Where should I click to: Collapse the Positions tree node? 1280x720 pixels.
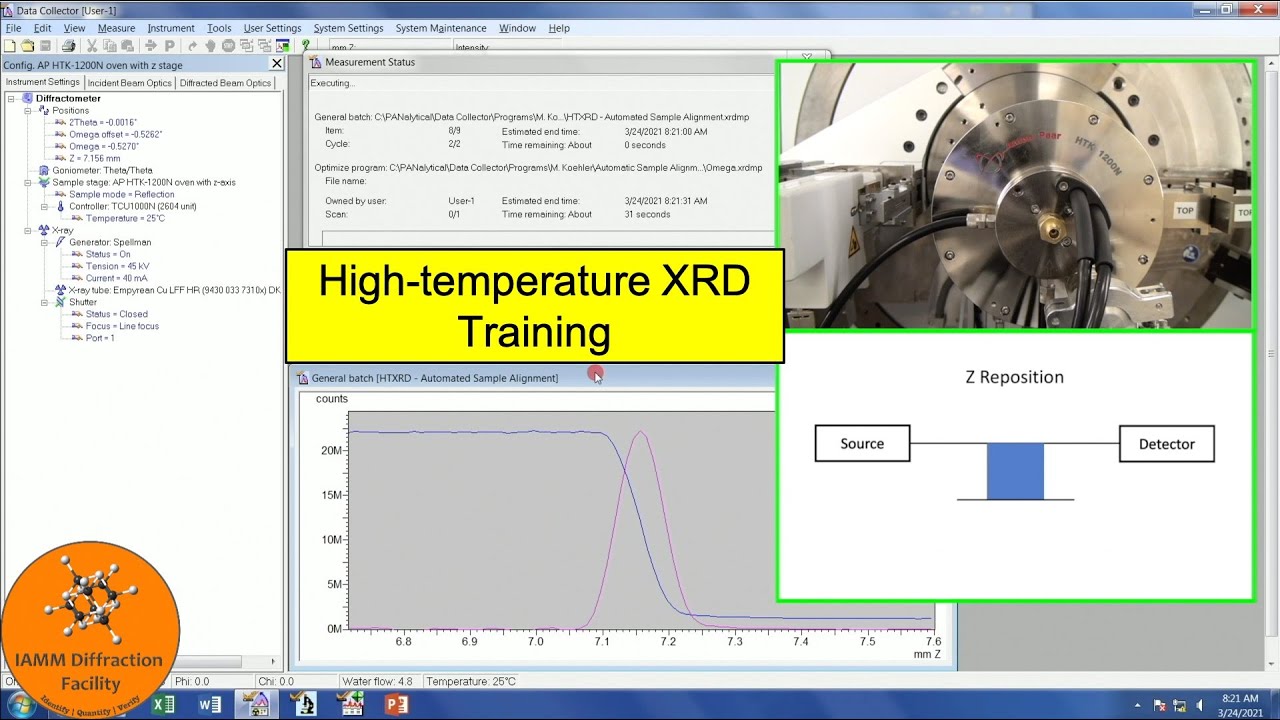click(28, 110)
